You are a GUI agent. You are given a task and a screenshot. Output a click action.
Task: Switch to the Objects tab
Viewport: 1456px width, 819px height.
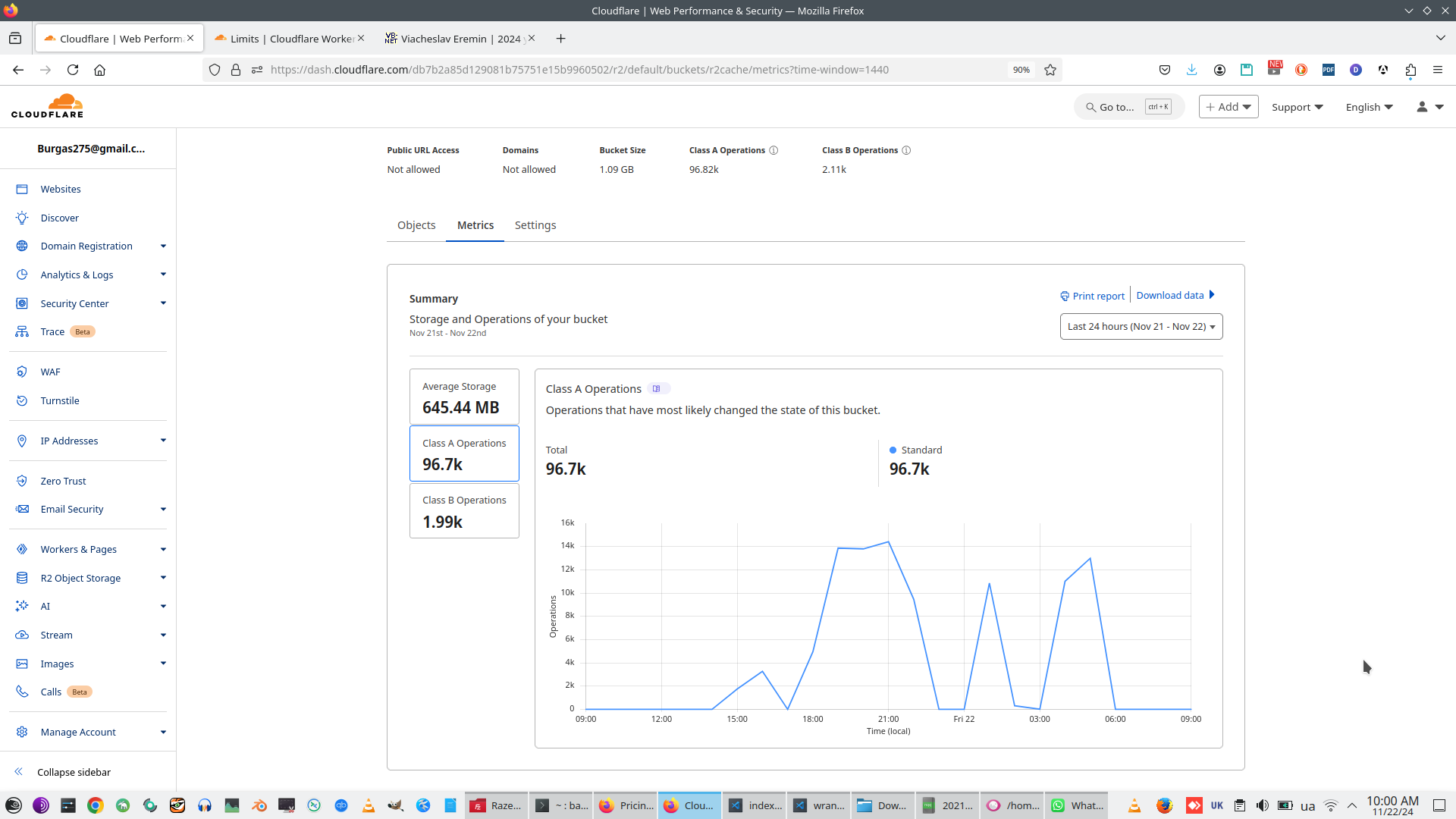click(416, 225)
